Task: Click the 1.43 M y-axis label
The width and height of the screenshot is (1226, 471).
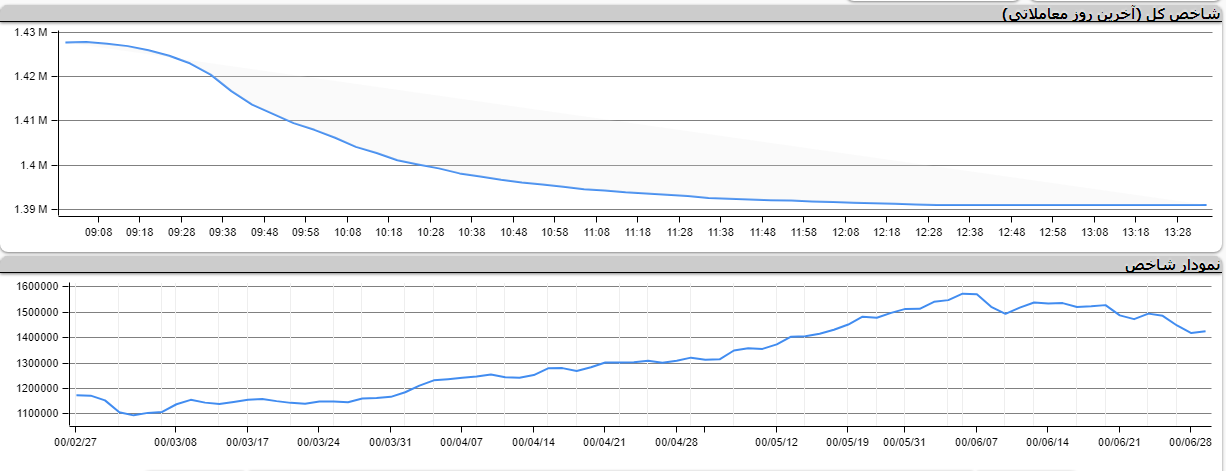Action: pyautogui.click(x=31, y=33)
